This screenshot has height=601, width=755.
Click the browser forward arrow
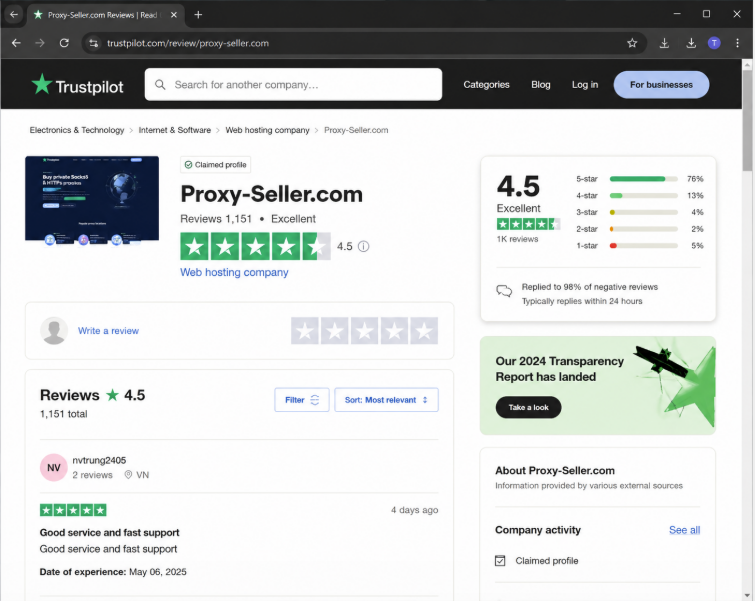point(40,43)
